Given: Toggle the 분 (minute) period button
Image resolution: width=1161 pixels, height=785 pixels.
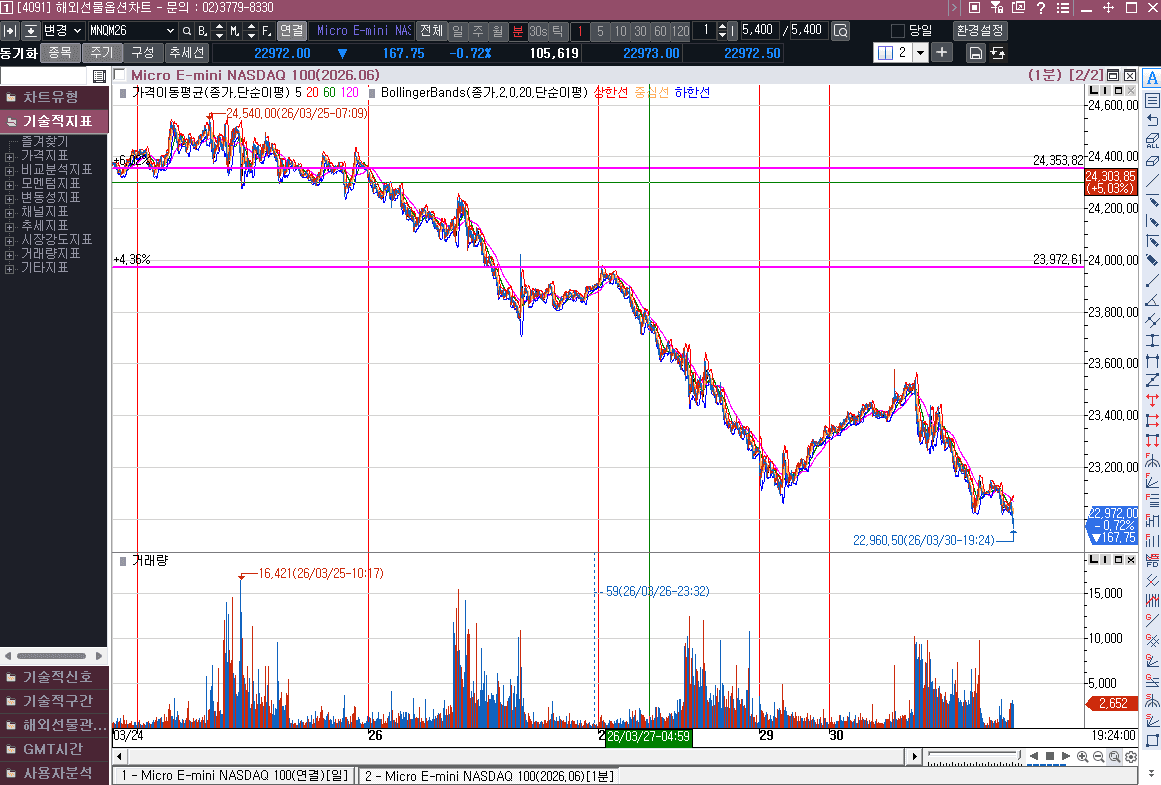Looking at the screenshot, I should (517, 31).
